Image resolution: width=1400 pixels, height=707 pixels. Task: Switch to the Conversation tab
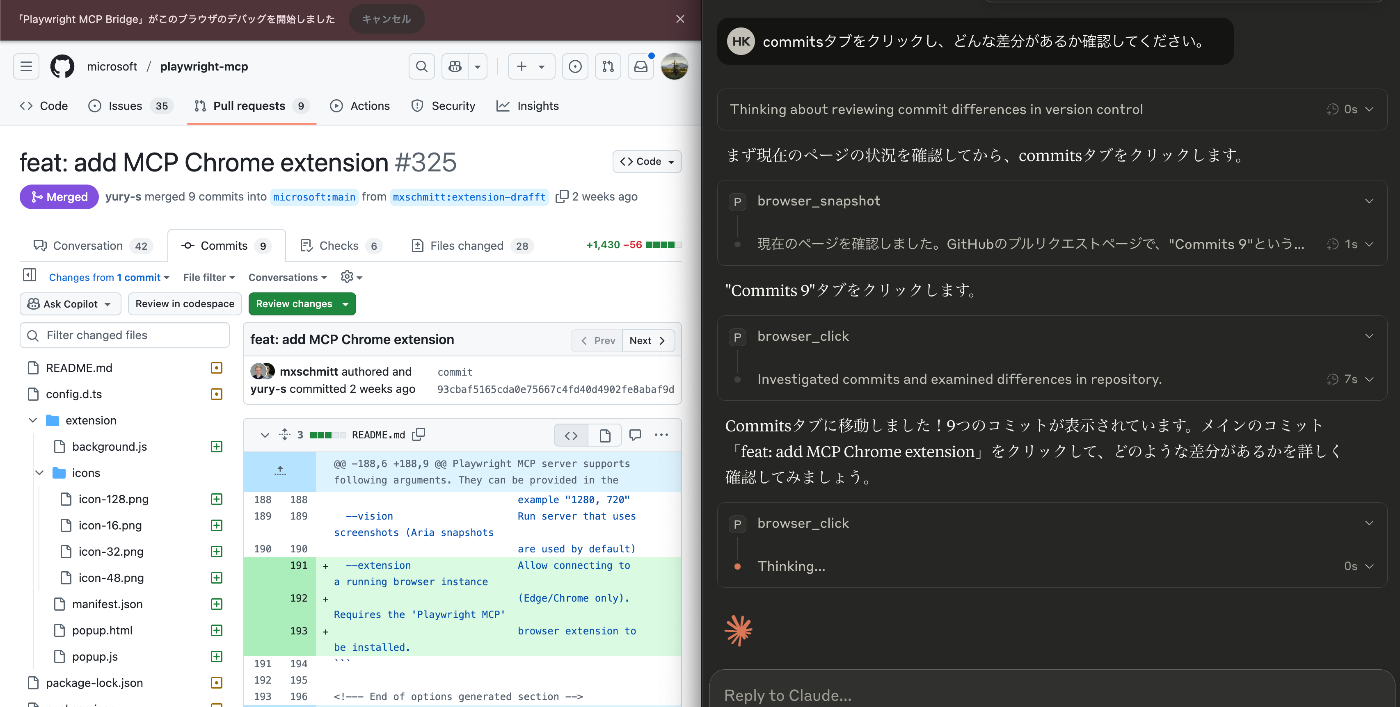click(92, 246)
